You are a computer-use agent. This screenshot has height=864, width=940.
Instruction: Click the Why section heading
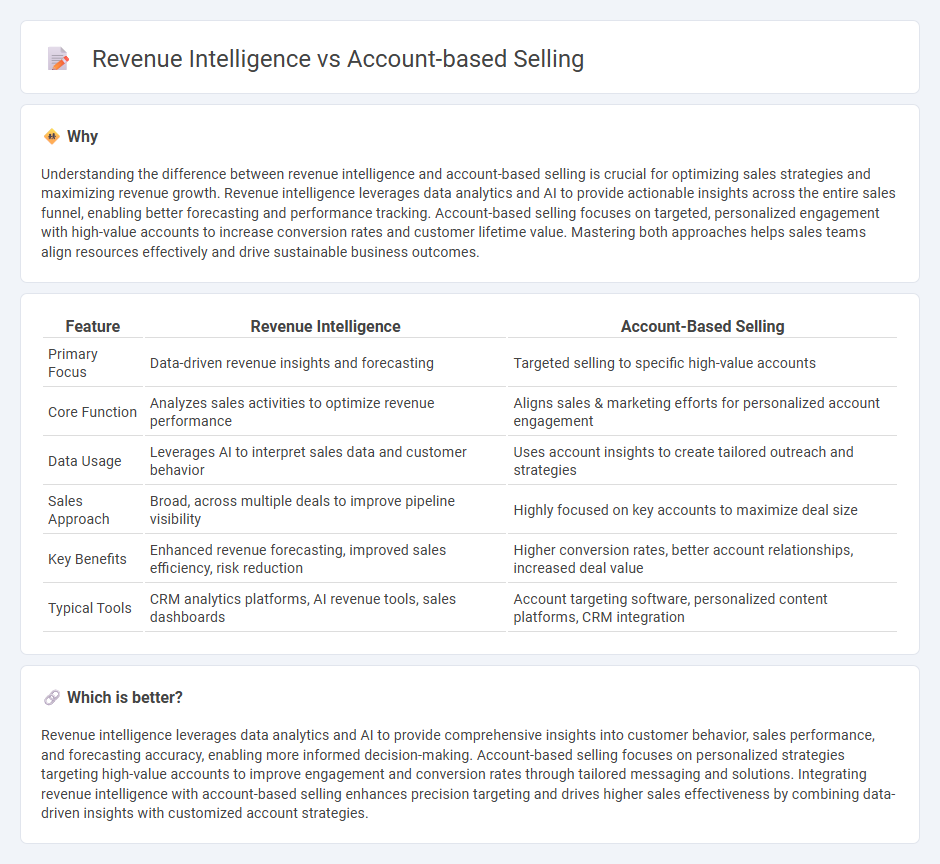point(83,137)
